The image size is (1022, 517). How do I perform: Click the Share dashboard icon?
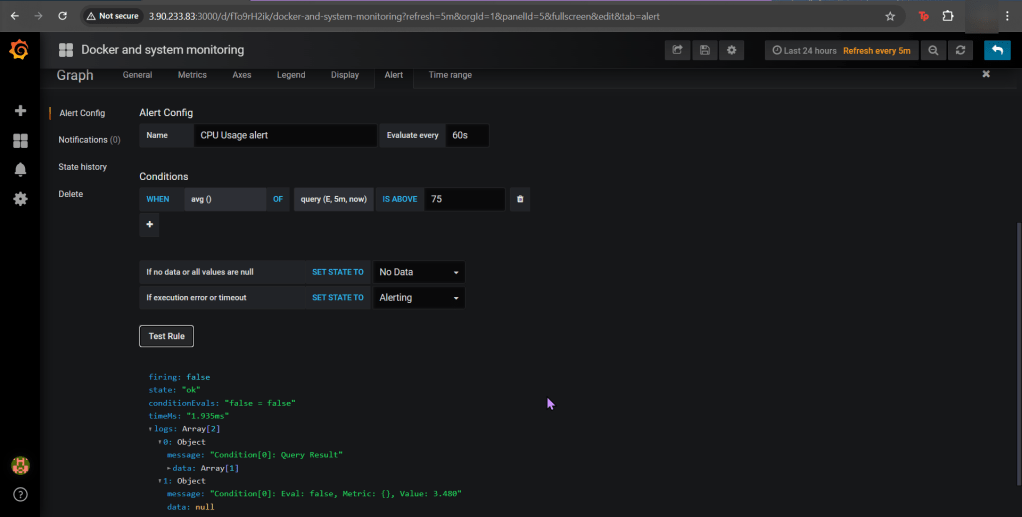677,50
